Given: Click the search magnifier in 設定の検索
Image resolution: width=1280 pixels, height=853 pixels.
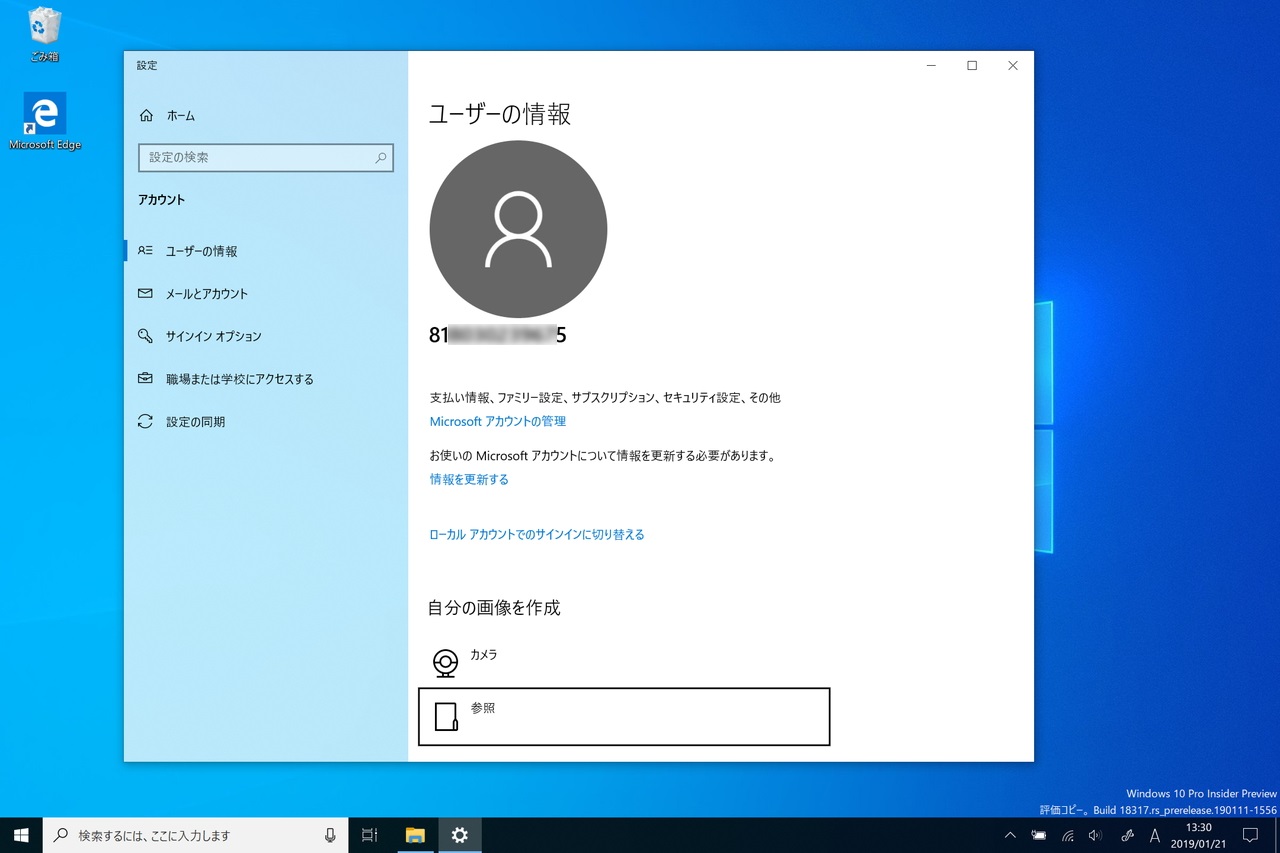Looking at the screenshot, I should [x=380, y=158].
